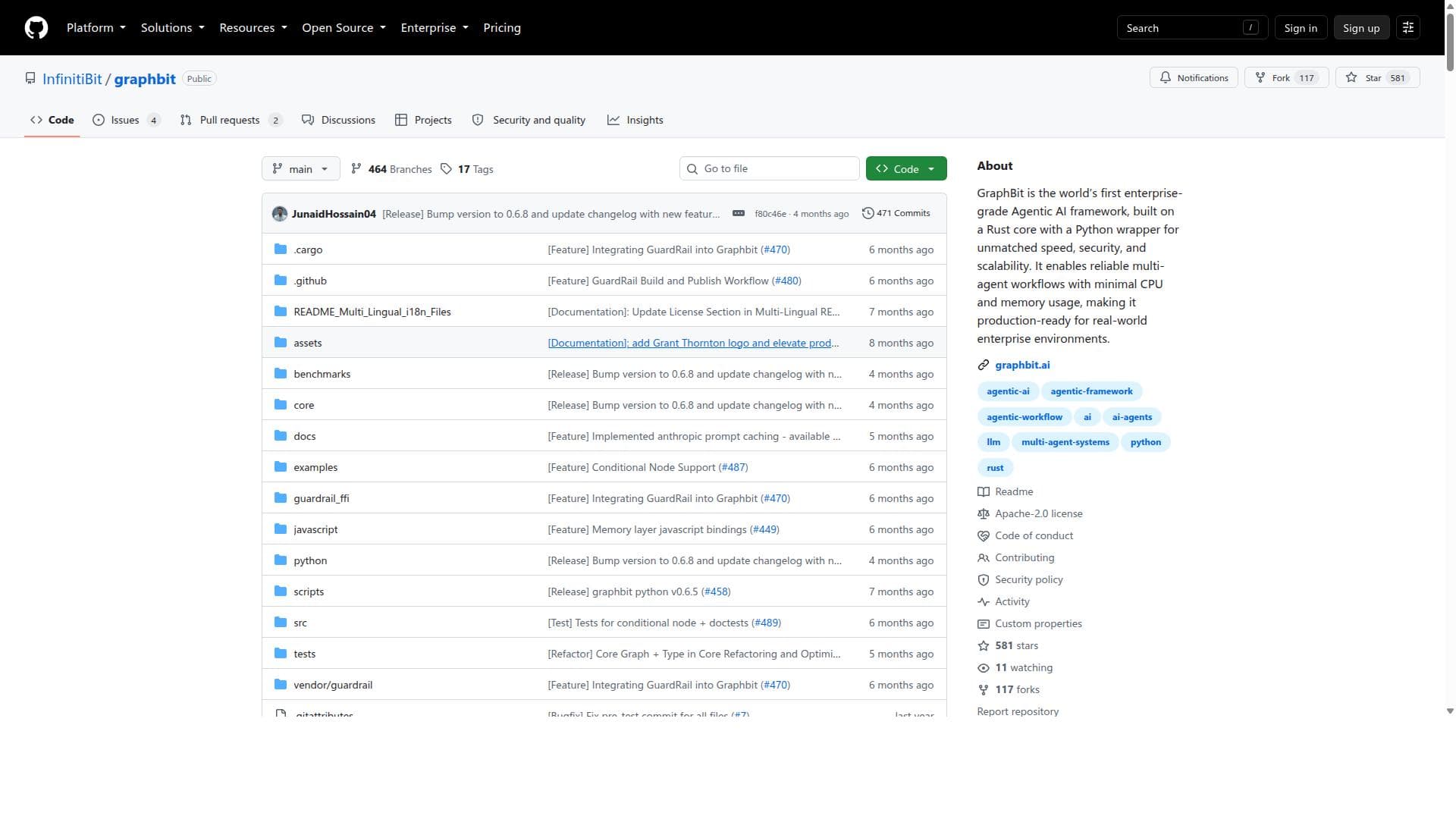Viewport: 1456px width, 819px height.
Task: Click the fork icon beside 117 forks
Action: pos(984,690)
